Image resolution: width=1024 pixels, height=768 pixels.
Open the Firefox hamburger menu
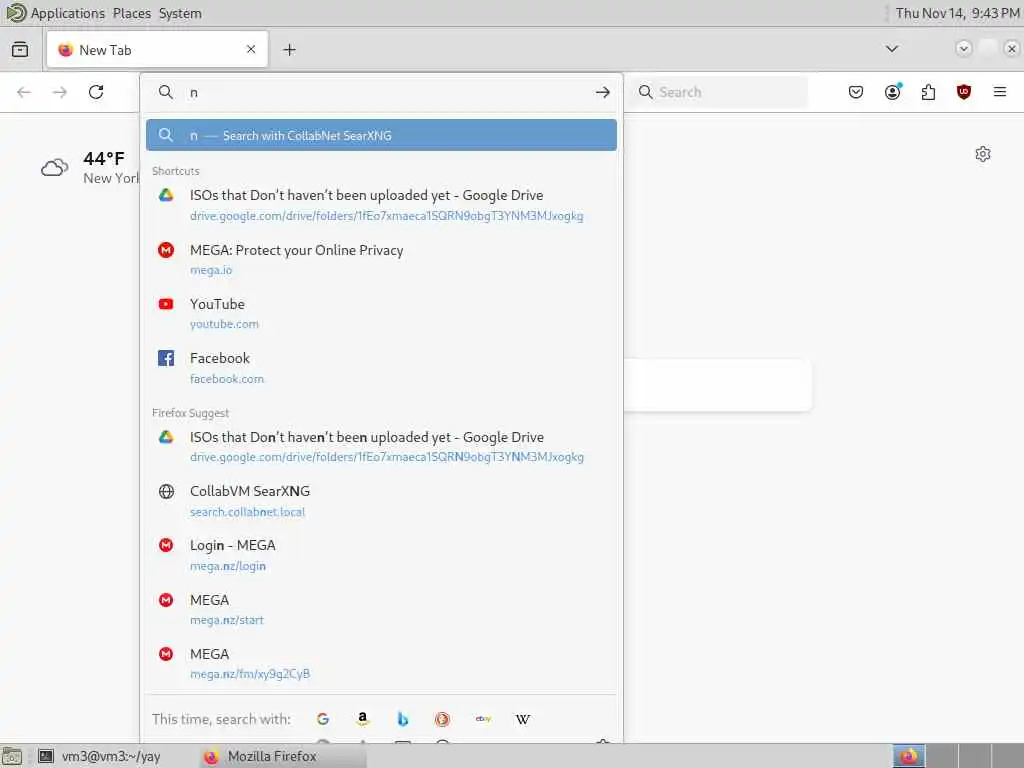coord(1000,92)
